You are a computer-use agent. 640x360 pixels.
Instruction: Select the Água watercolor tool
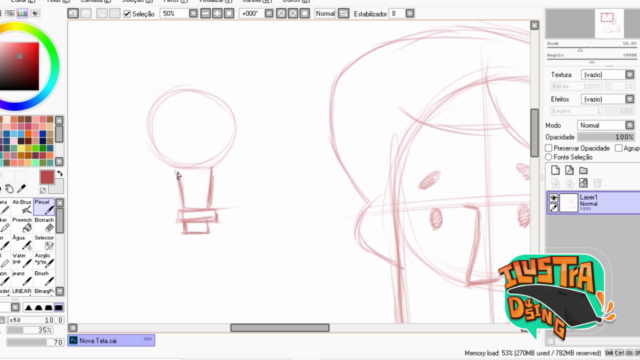click(x=22, y=242)
